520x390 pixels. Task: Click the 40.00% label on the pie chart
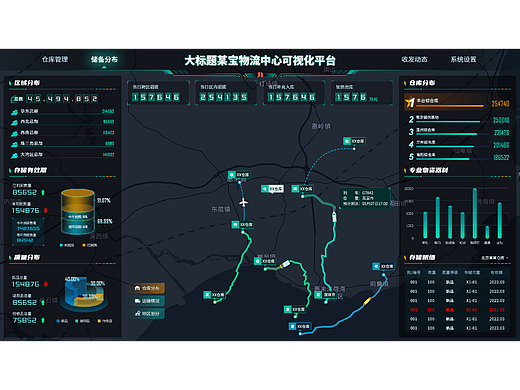pos(72,279)
